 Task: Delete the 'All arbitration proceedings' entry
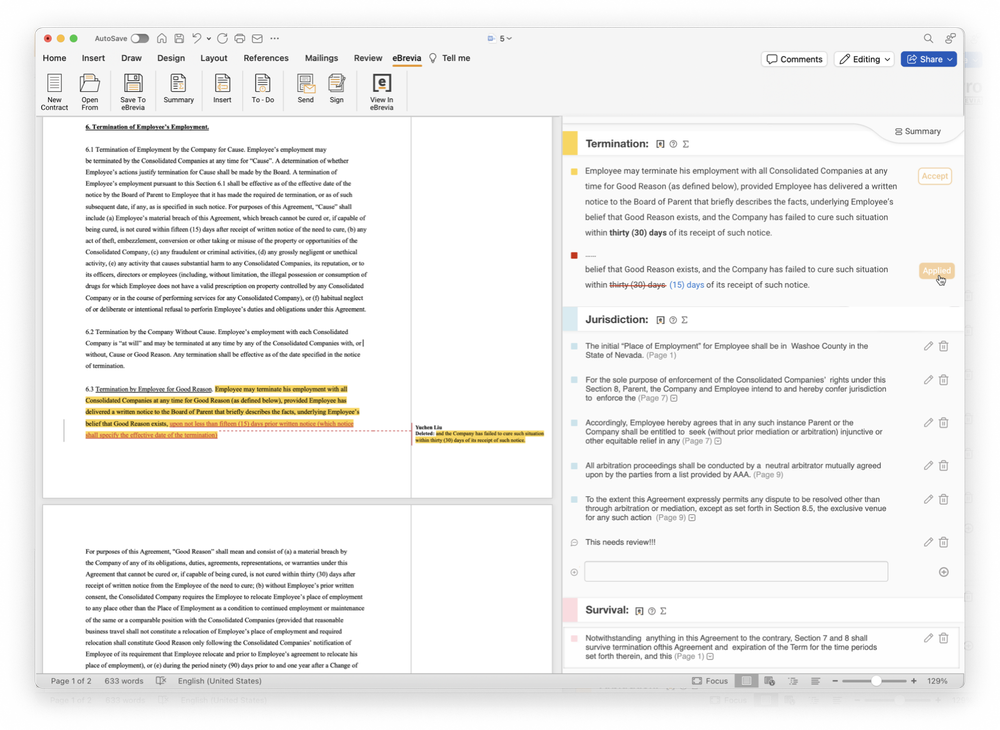(943, 465)
